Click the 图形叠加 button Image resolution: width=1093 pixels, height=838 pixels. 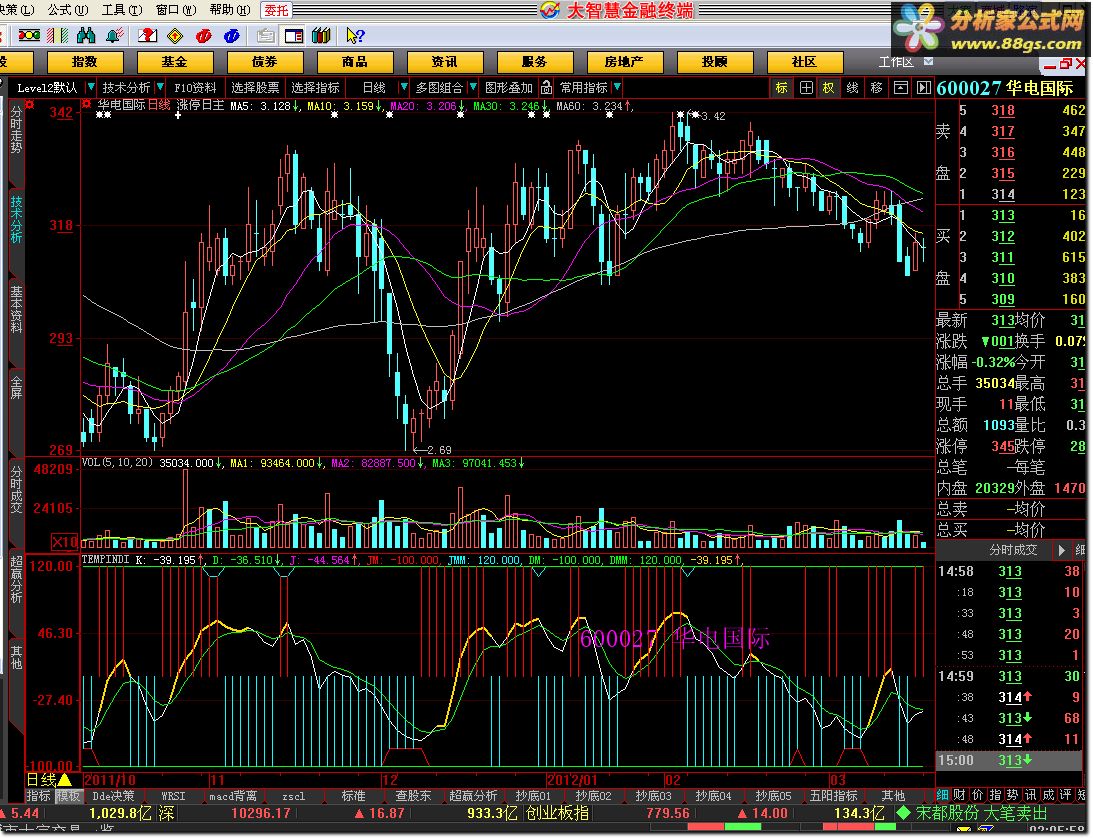click(509, 87)
